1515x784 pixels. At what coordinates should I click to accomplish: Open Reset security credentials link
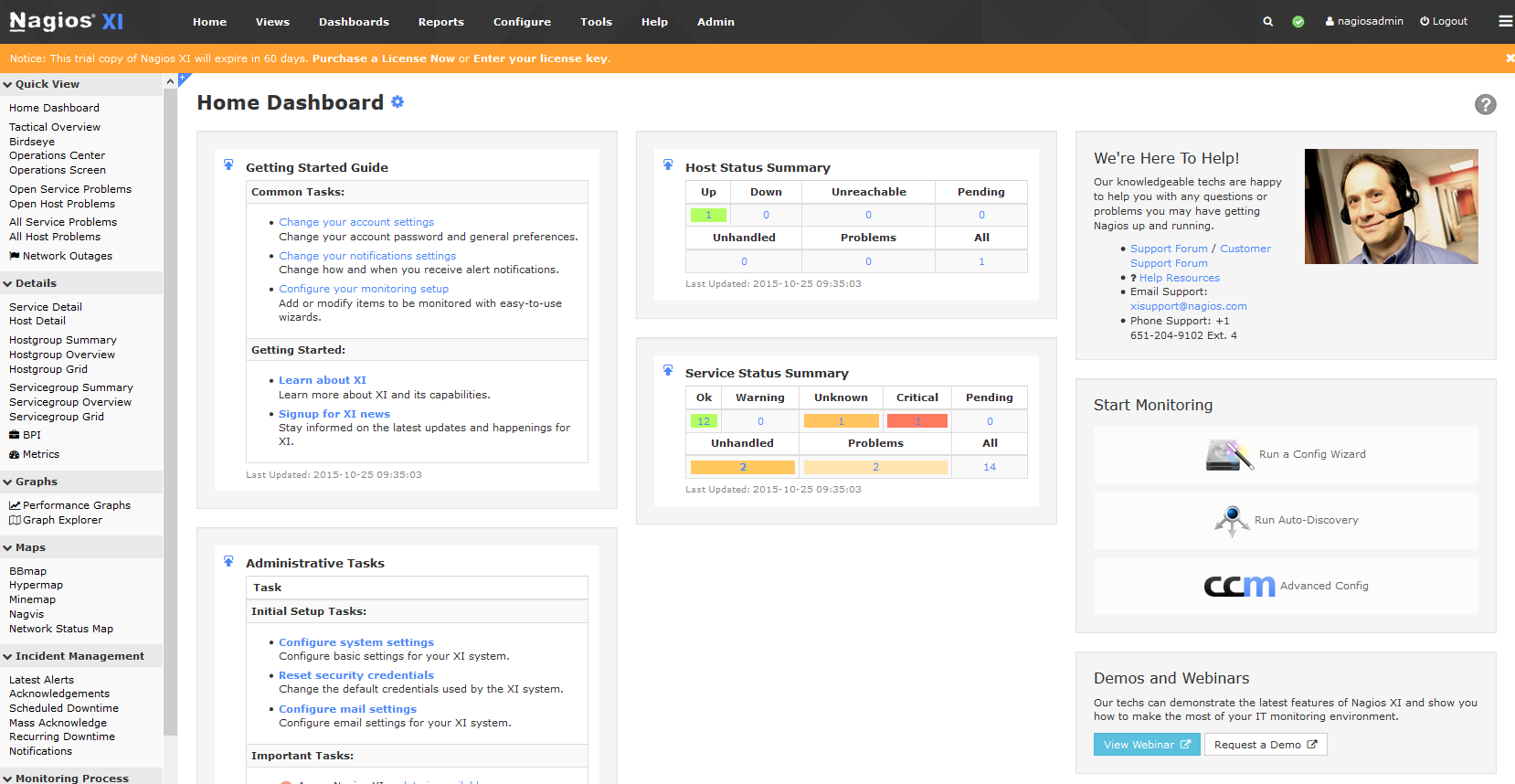coord(356,675)
